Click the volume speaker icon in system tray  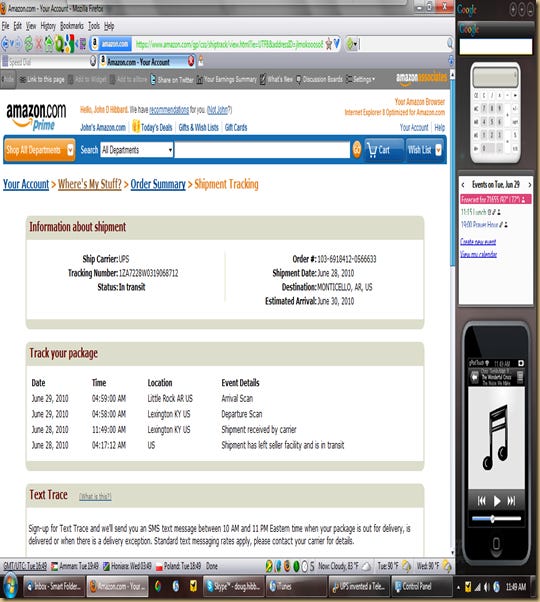pyautogui.click(x=486, y=587)
